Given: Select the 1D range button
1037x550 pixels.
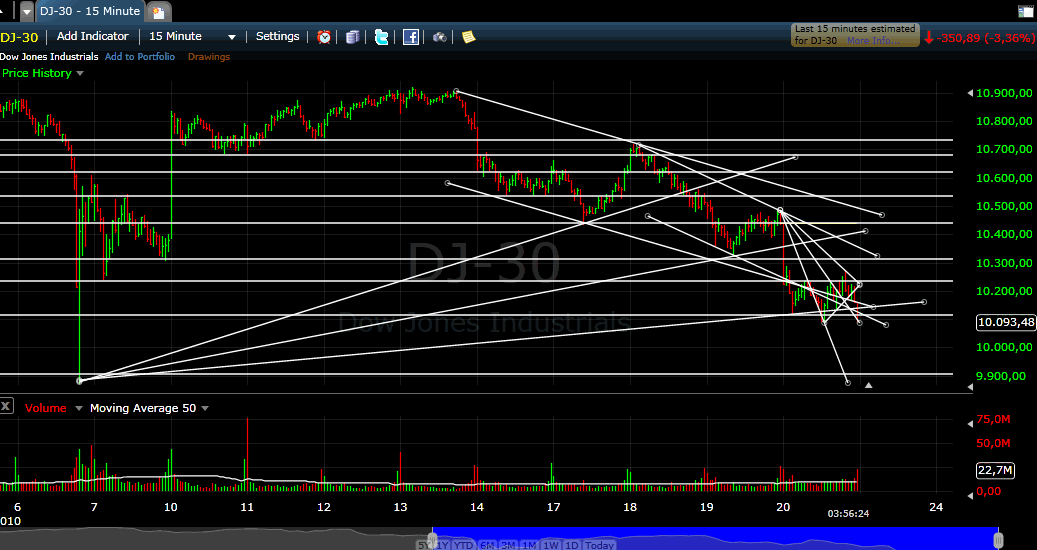Looking at the screenshot, I should click(x=571, y=545).
